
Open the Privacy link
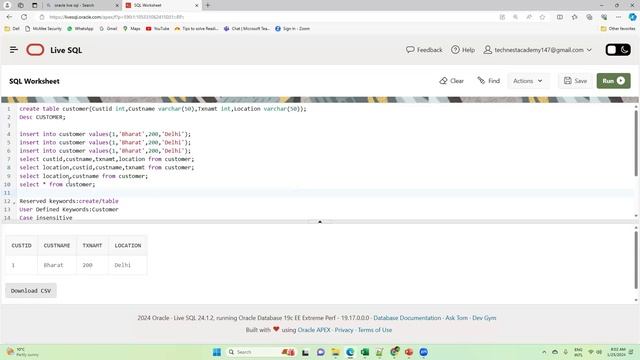344,330
